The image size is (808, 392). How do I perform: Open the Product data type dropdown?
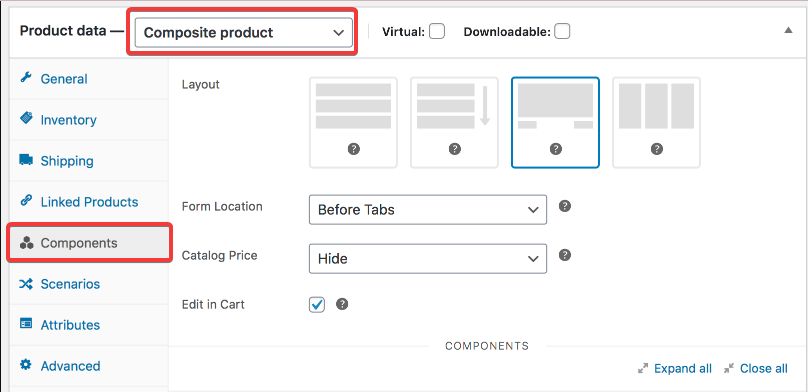tap(243, 32)
